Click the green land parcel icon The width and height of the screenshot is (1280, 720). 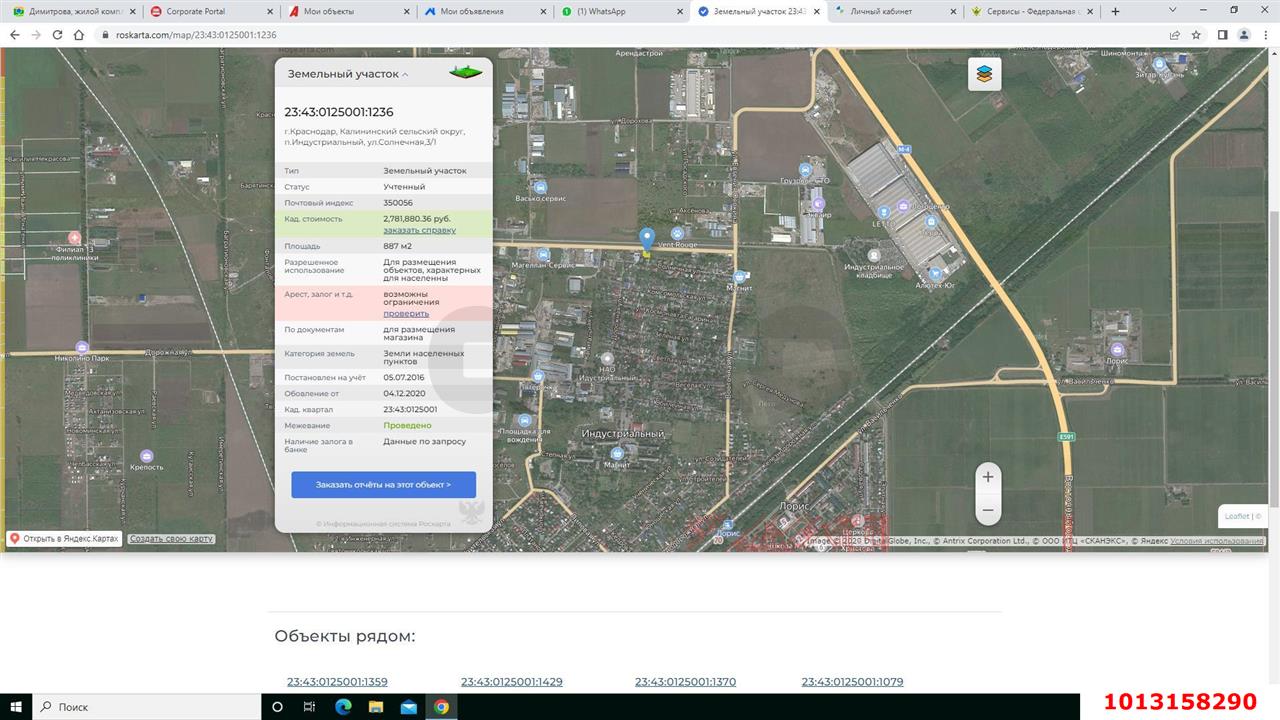point(464,73)
